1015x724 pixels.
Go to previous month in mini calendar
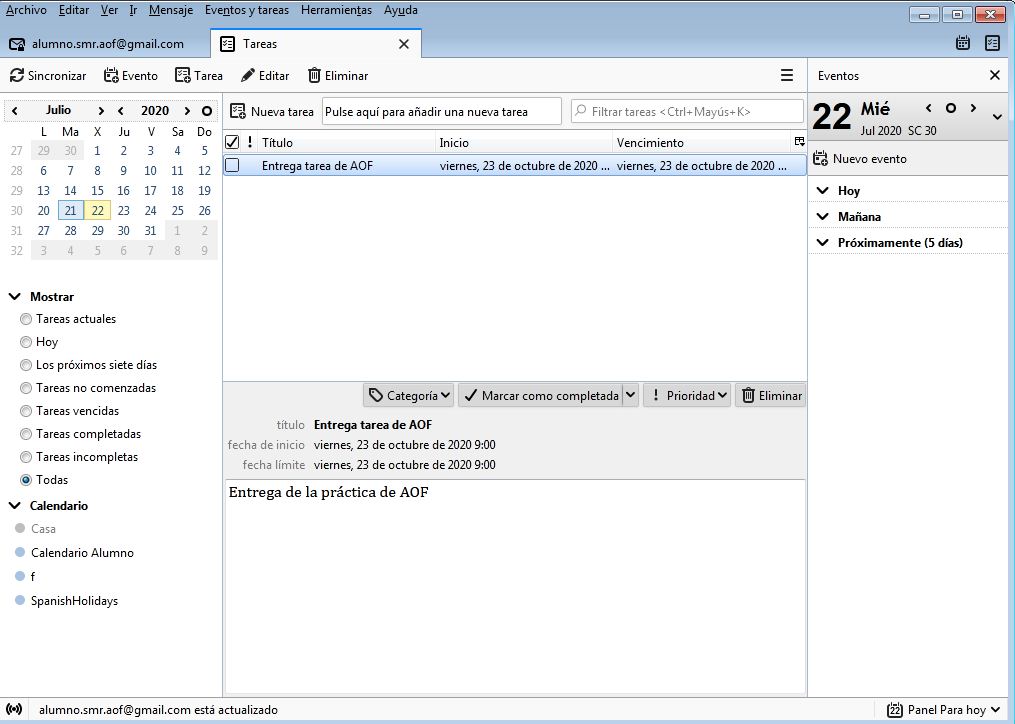tap(15, 111)
